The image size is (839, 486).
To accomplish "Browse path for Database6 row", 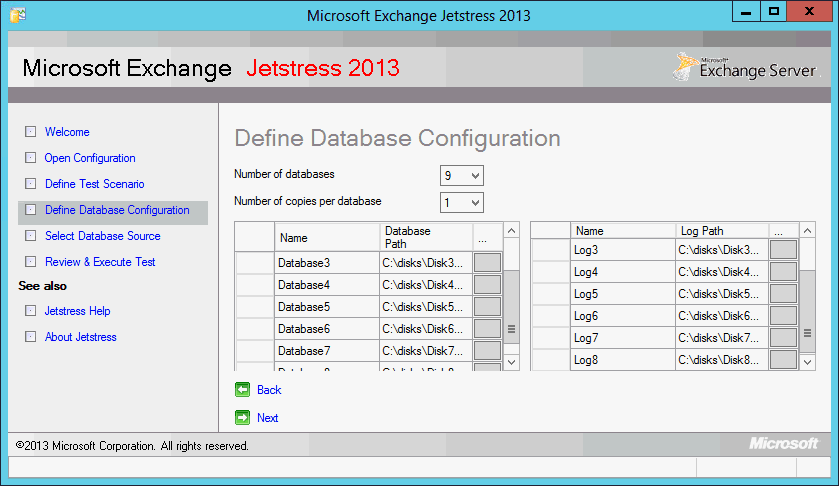I will tap(487, 329).
